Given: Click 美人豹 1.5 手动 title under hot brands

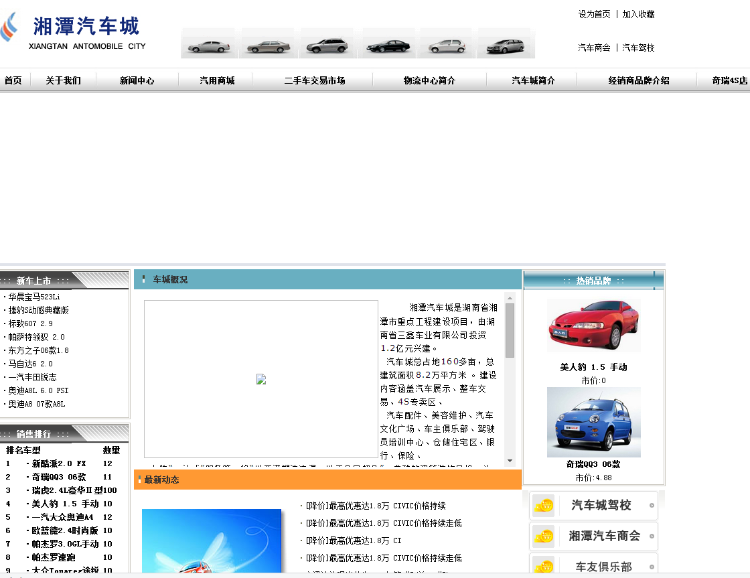Looking at the screenshot, I should click(x=594, y=367).
